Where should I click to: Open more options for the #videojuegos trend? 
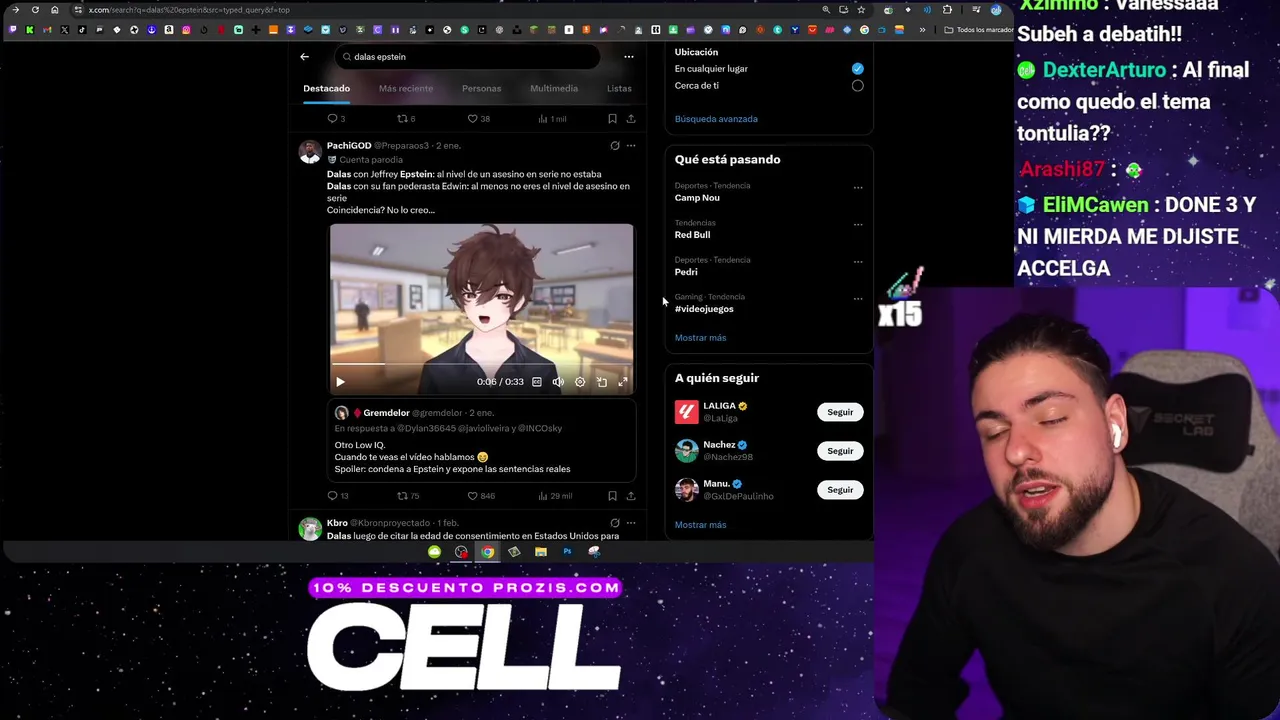pos(857,299)
